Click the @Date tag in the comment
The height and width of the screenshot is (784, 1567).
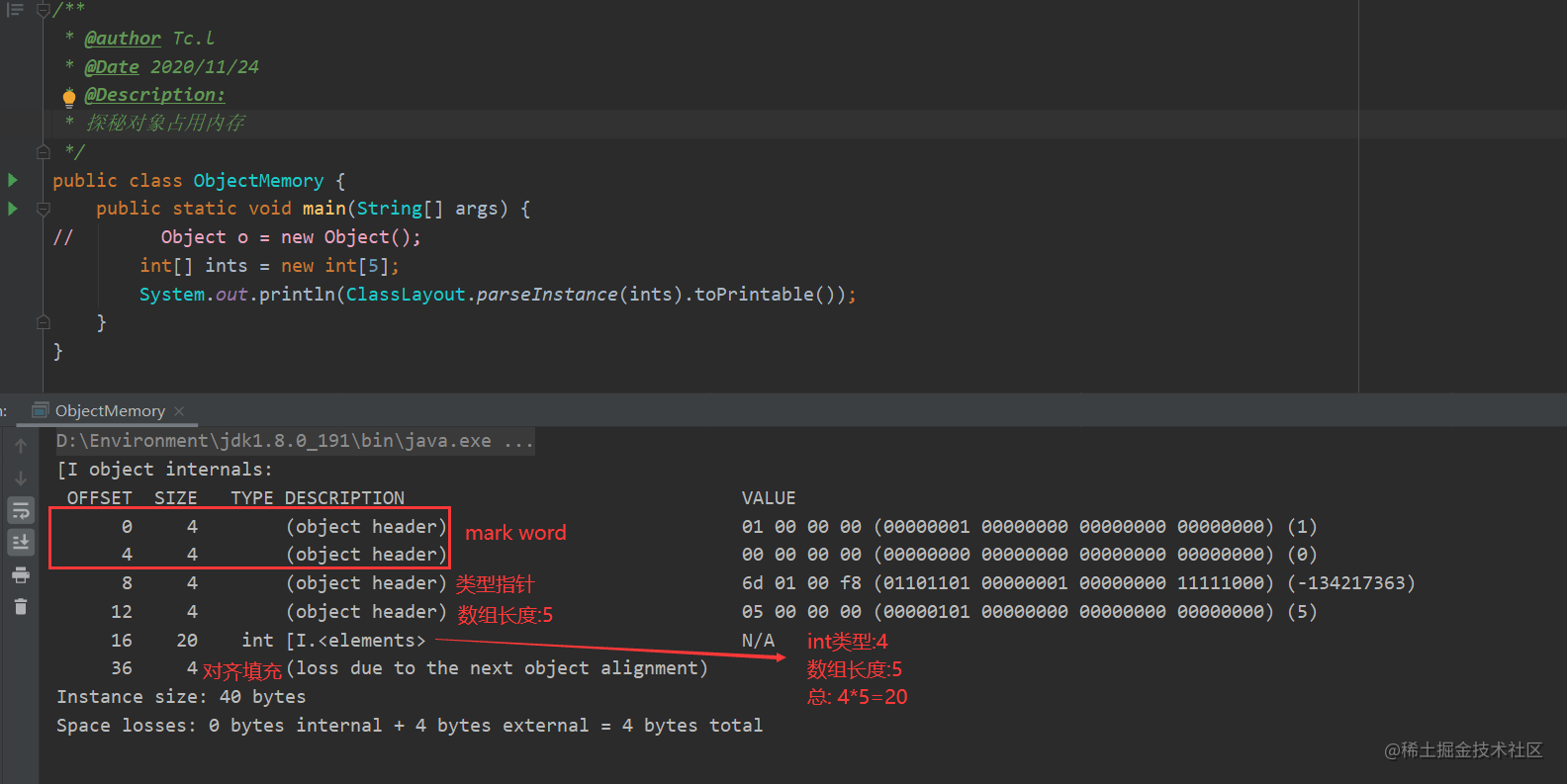tap(112, 67)
